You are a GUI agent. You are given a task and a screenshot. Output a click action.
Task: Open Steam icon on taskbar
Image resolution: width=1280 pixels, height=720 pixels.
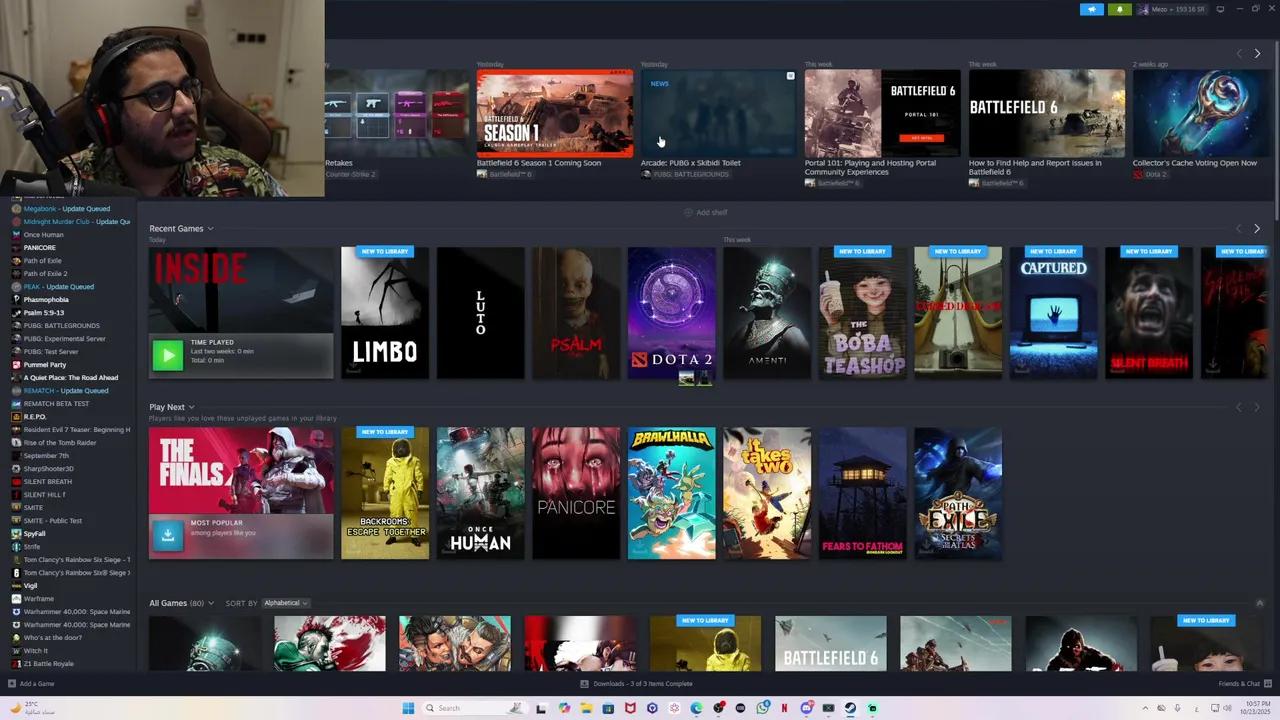(x=850, y=708)
